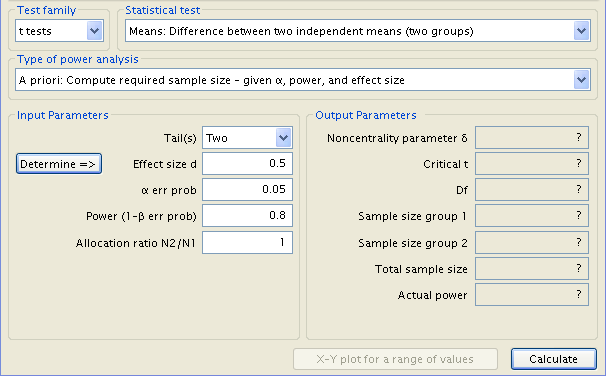606x376 pixels.
Task: Click the Input Parameters heading
Action: (63, 115)
